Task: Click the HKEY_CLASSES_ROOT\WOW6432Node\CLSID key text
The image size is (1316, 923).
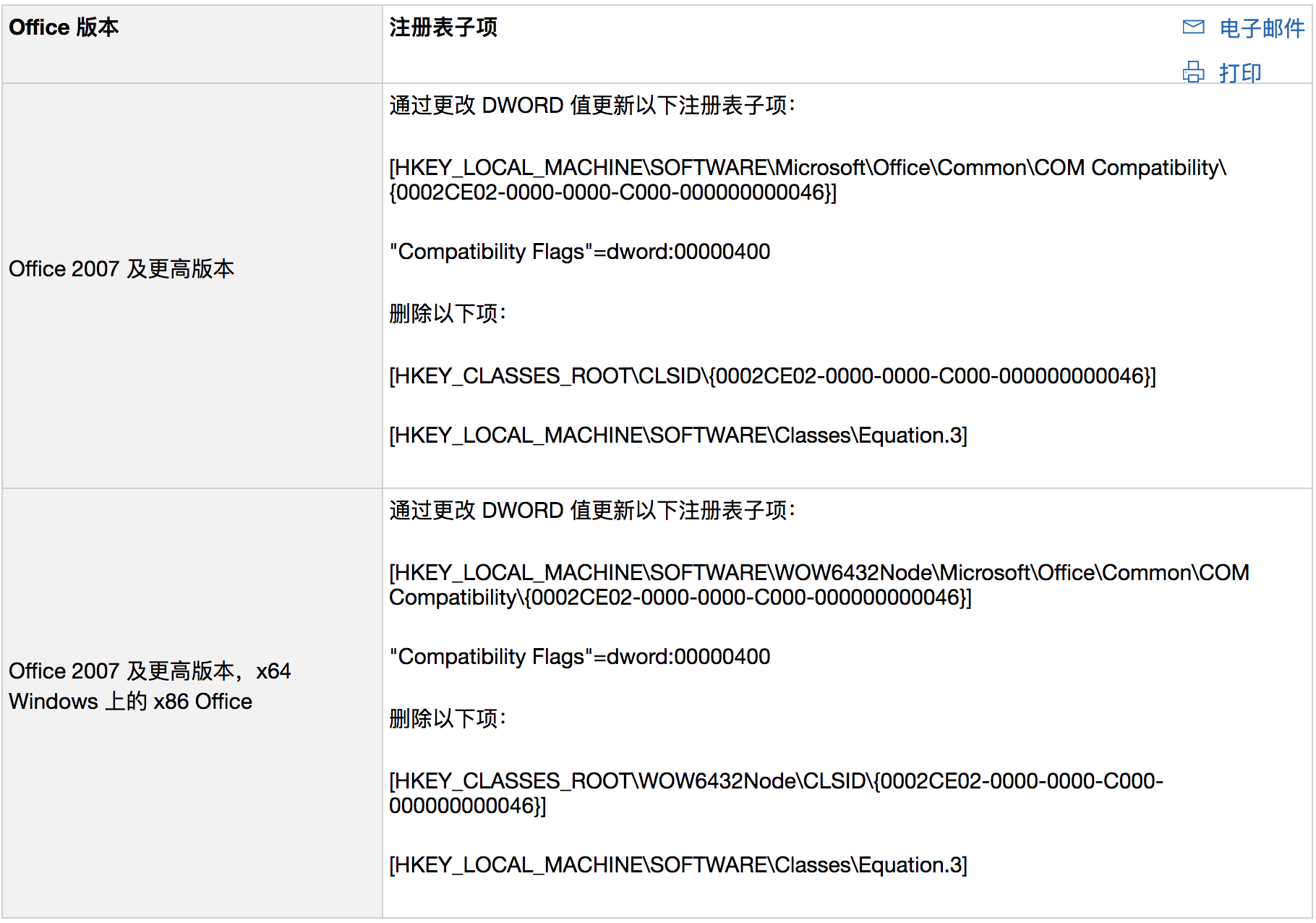Action: [x=776, y=794]
